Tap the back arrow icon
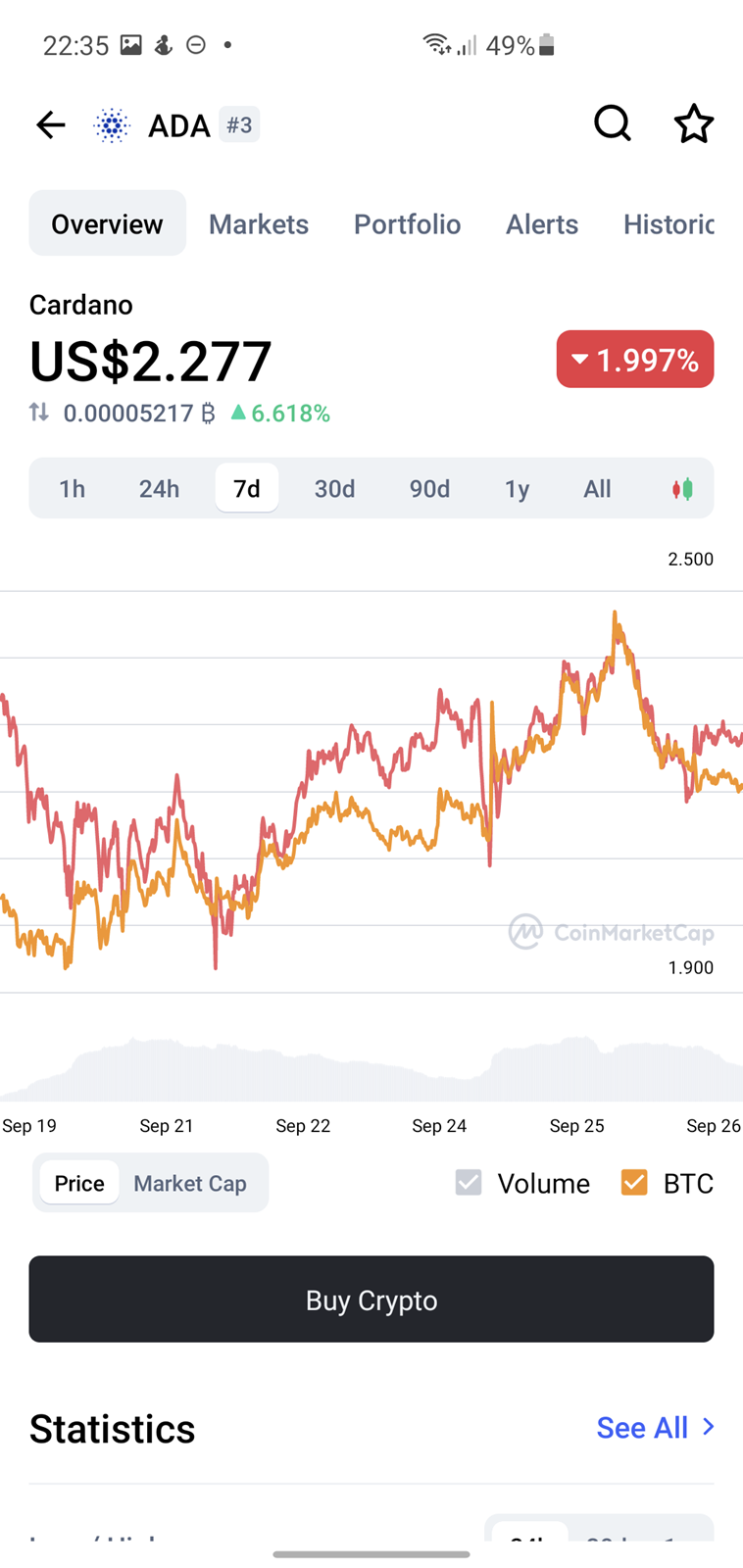This screenshot has width=743, height=1568. 50,124
